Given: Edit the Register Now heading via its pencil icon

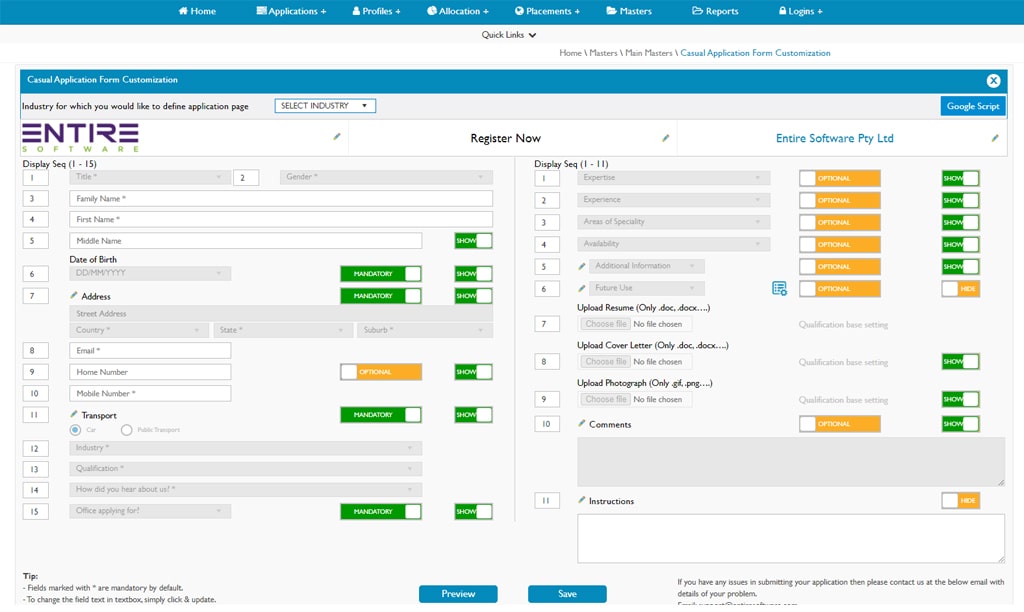Looking at the screenshot, I should point(666,138).
